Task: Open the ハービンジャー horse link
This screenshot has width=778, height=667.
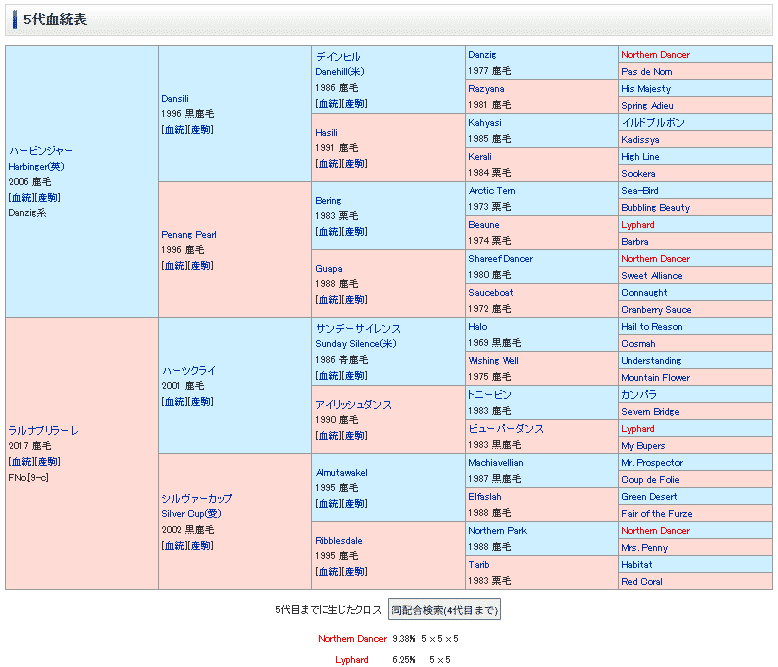Action: pos(41,150)
